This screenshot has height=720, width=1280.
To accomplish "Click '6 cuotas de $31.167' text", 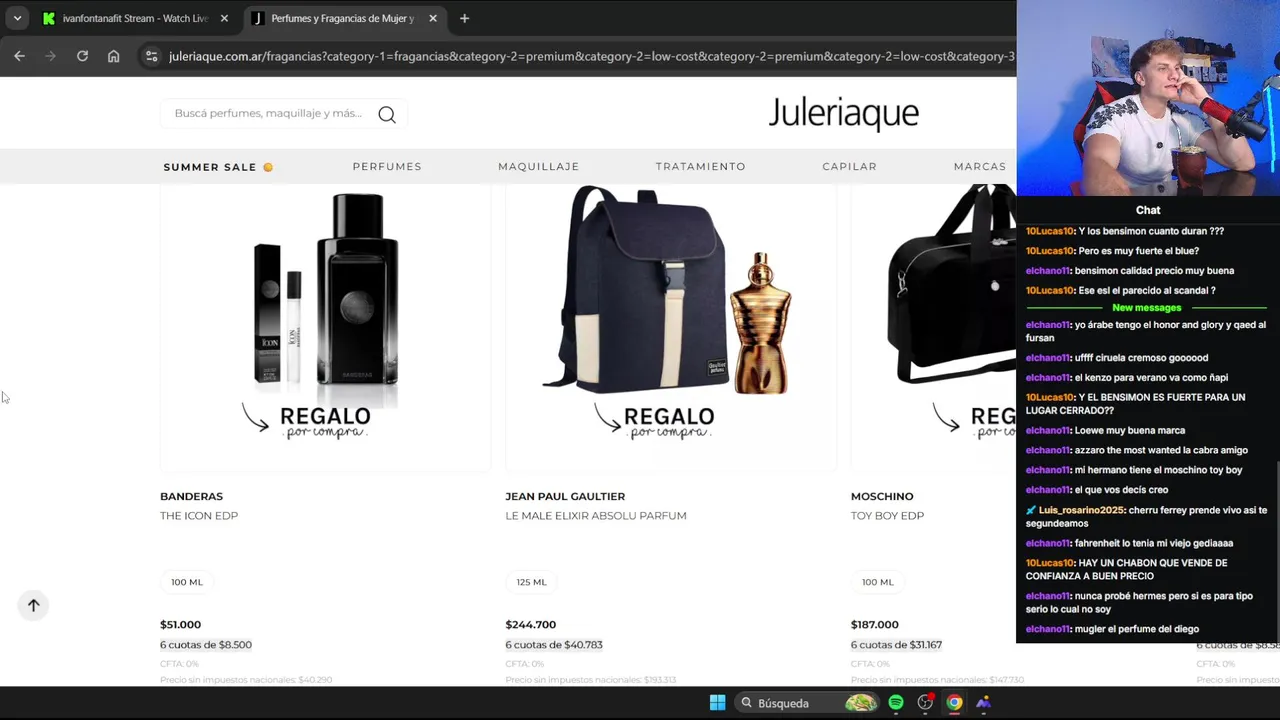I will [896, 645].
